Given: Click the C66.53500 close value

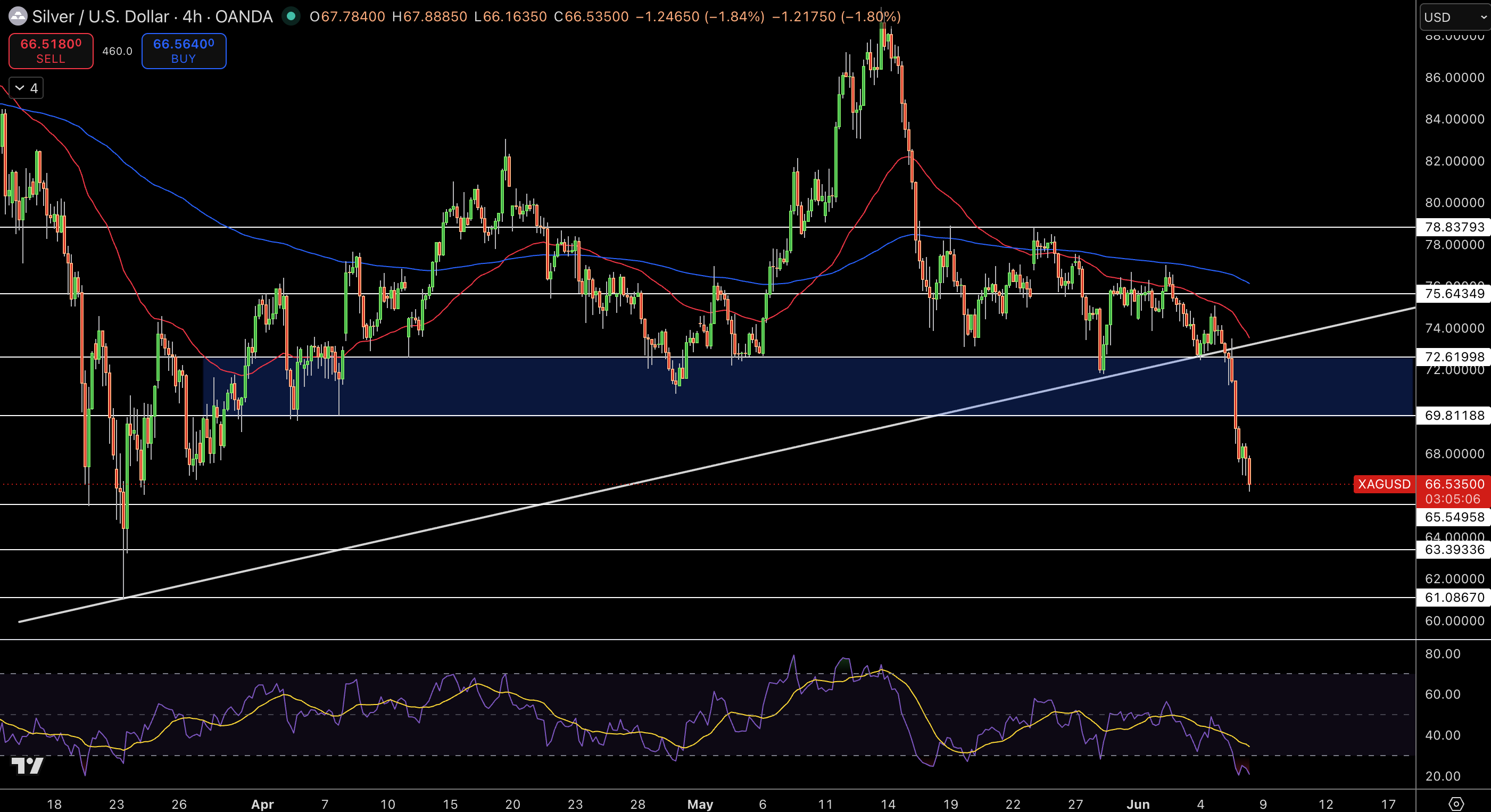Looking at the screenshot, I should pyautogui.click(x=592, y=16).
